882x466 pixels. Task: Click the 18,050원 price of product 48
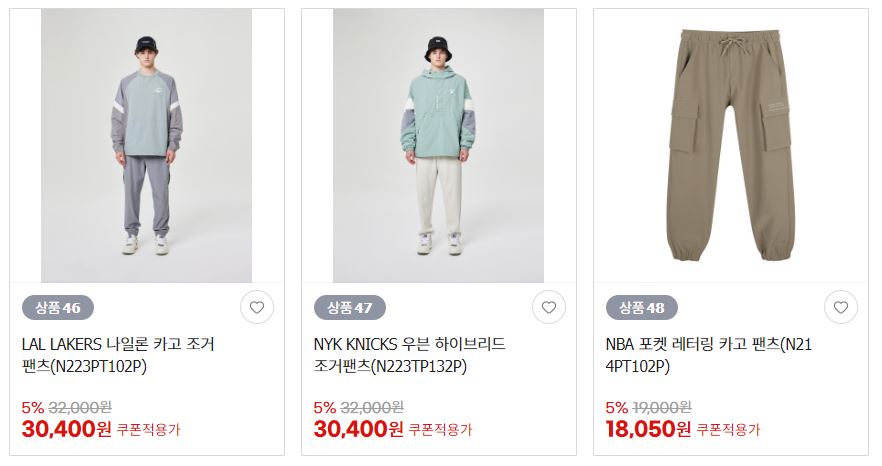click(x=648, y=429)
